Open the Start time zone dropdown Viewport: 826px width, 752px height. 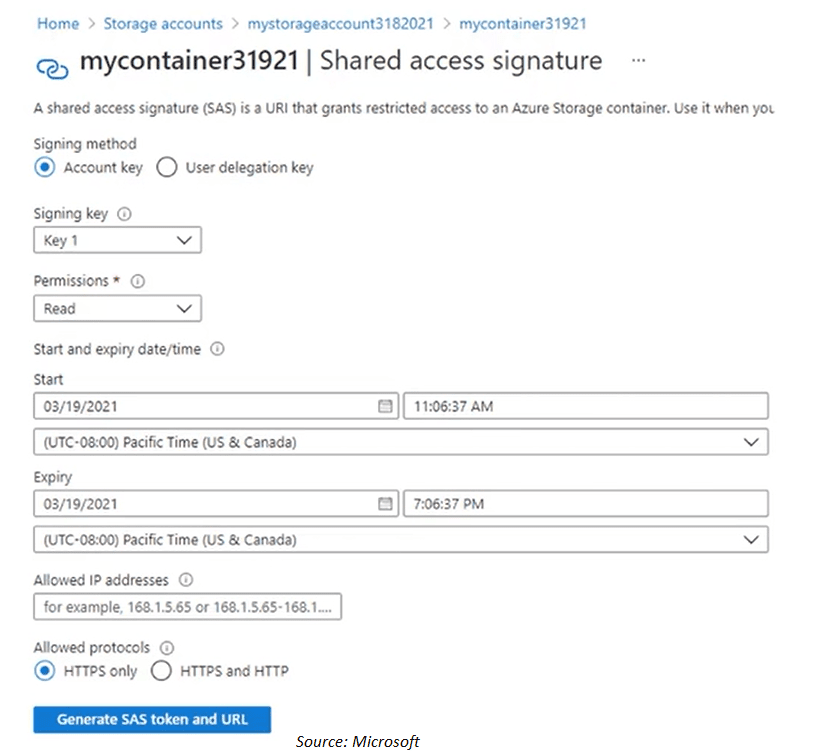click(400, 442)
